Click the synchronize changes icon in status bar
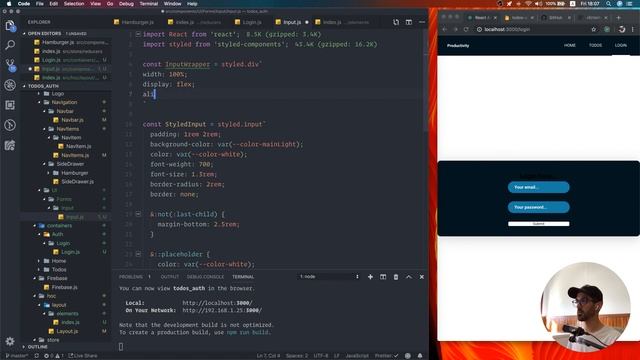The image size is (640, 360). click(36, 356)
